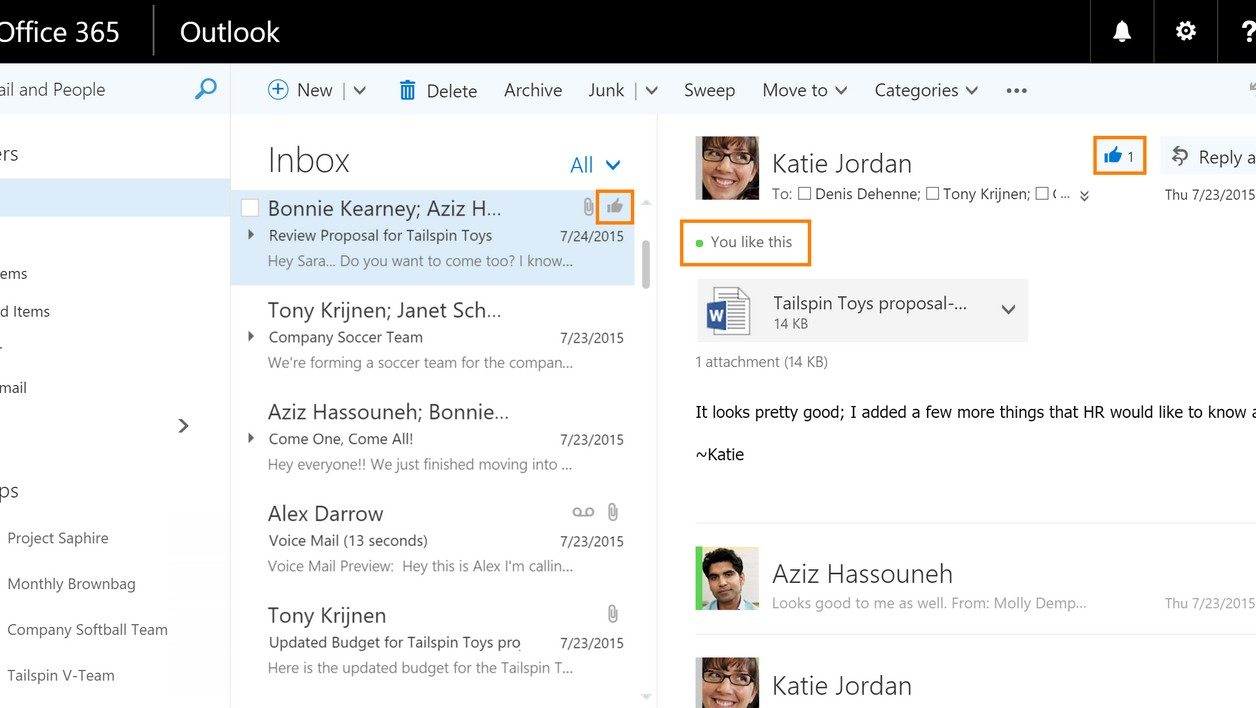1256x708 pixels.
Task: Open the Tailspin Toys attachment options chevron
Action: pyautogui.click(x=1008, y=310)
